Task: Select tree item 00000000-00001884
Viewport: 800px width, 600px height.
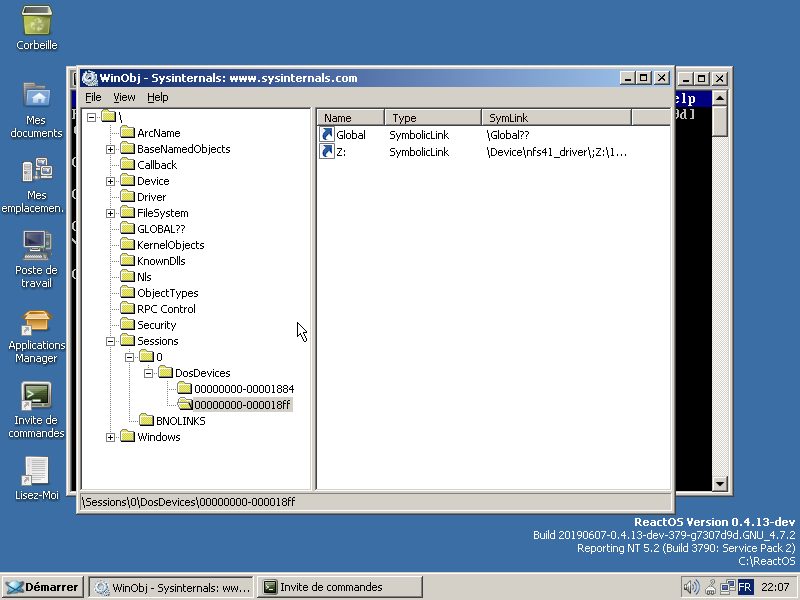Action: coord(244,389)
